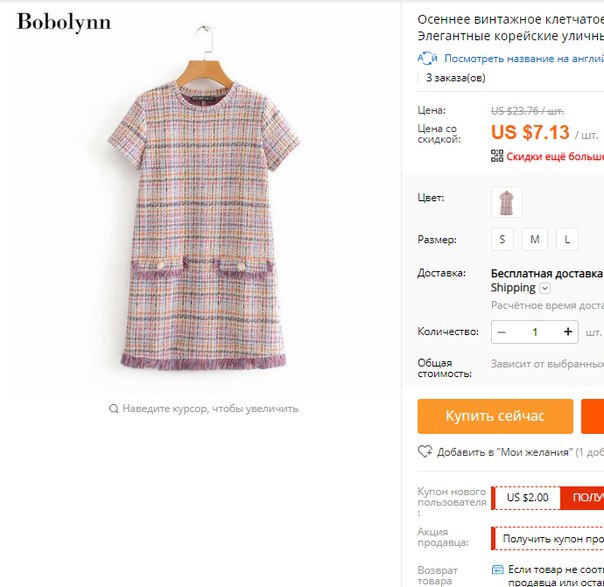Expand the Shipping method dropdown arrow

click(545, 288)
